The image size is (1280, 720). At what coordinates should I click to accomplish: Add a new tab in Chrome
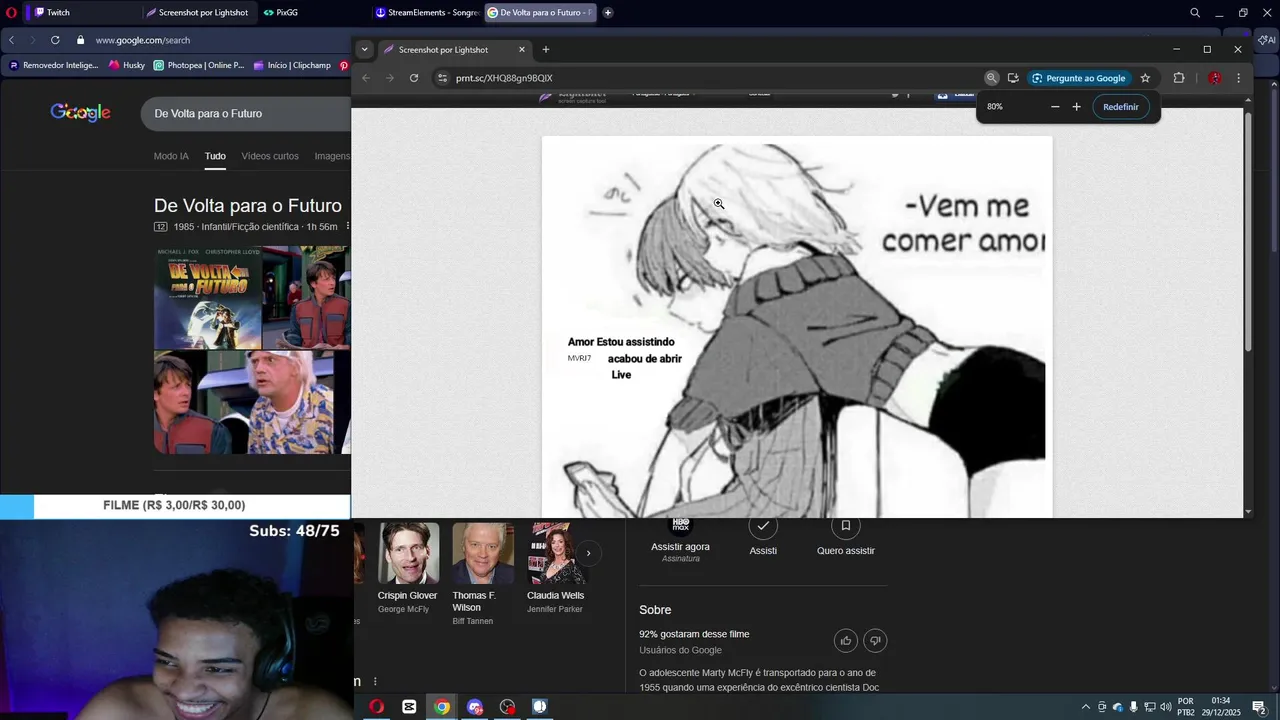click(545, 49)
